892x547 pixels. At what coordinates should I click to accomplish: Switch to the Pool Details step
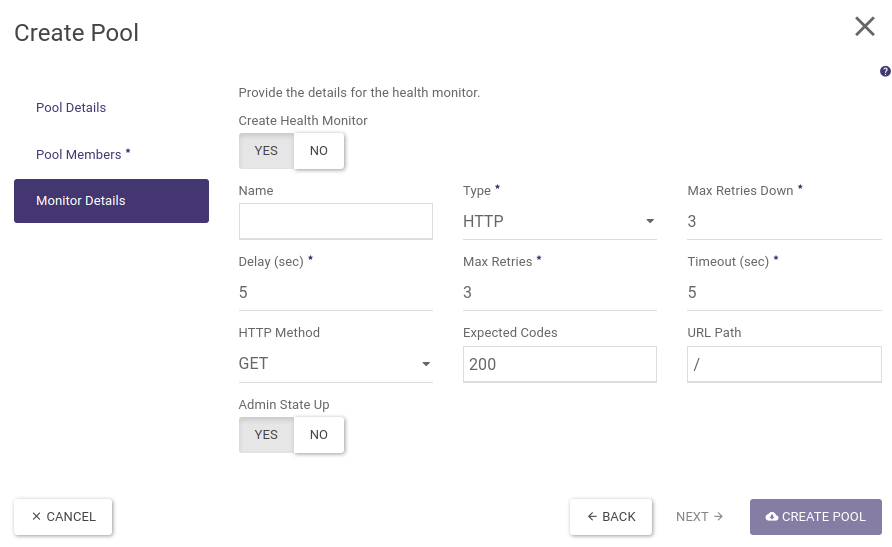pos(71,108)
